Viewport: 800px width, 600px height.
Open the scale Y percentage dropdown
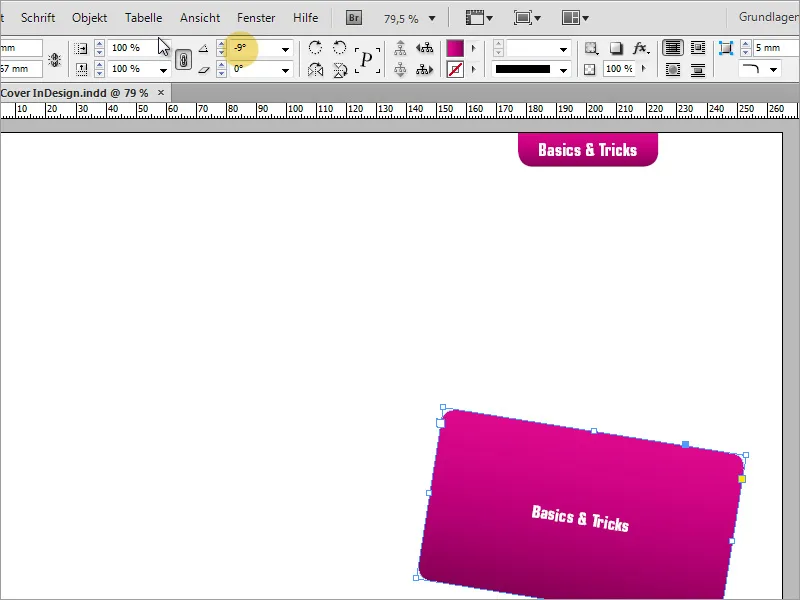click(163, 70)
